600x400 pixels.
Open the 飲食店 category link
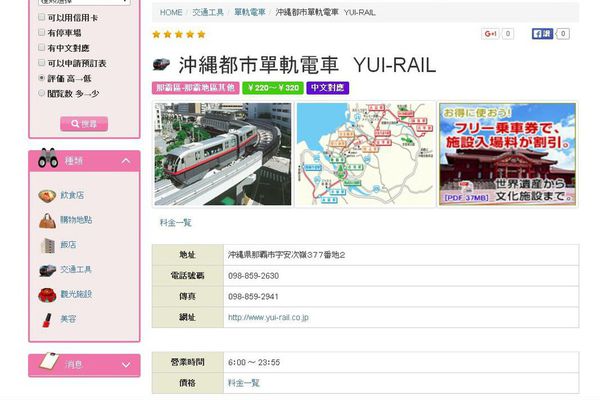72,195
